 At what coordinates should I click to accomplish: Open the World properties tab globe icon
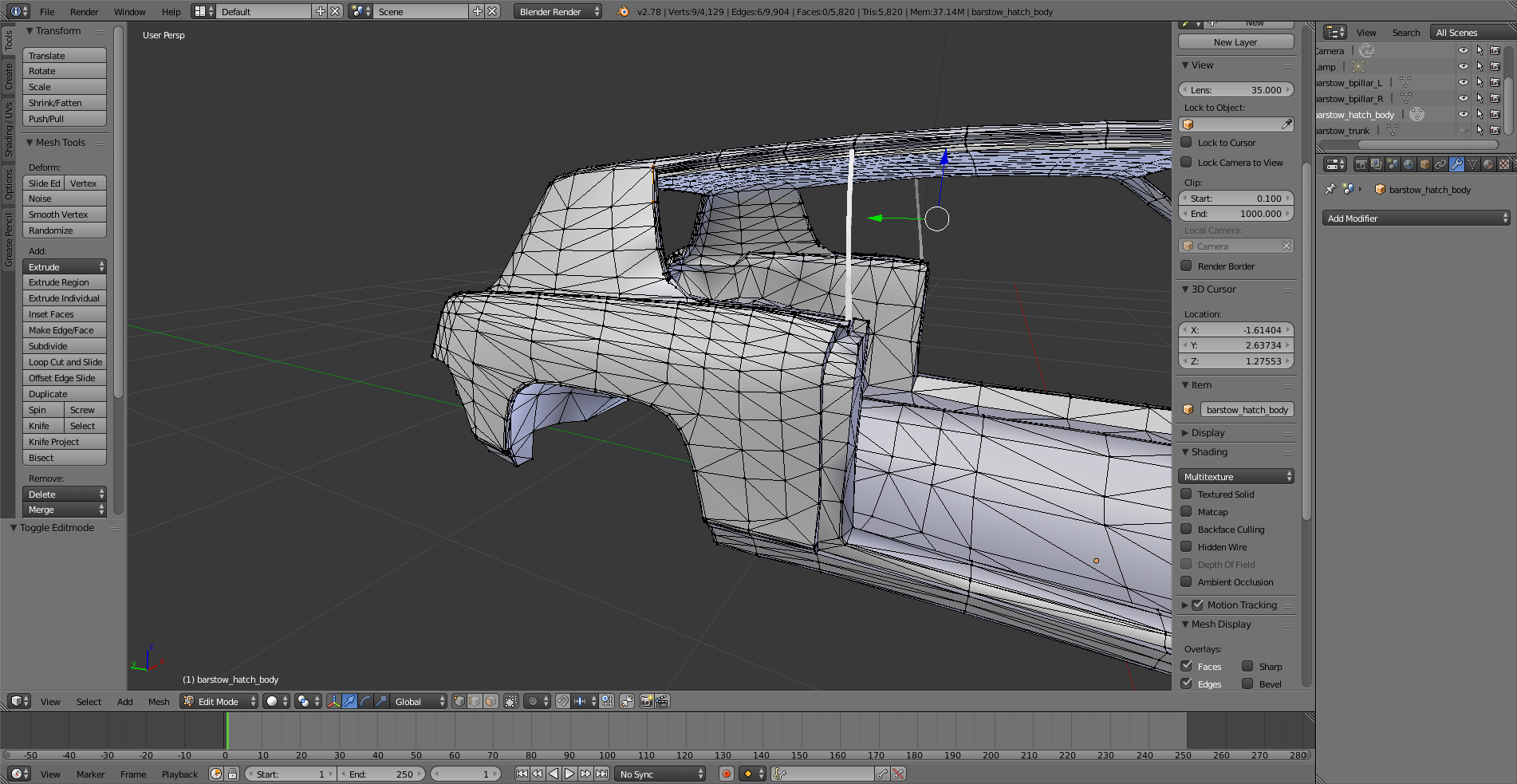[1409, 164]
